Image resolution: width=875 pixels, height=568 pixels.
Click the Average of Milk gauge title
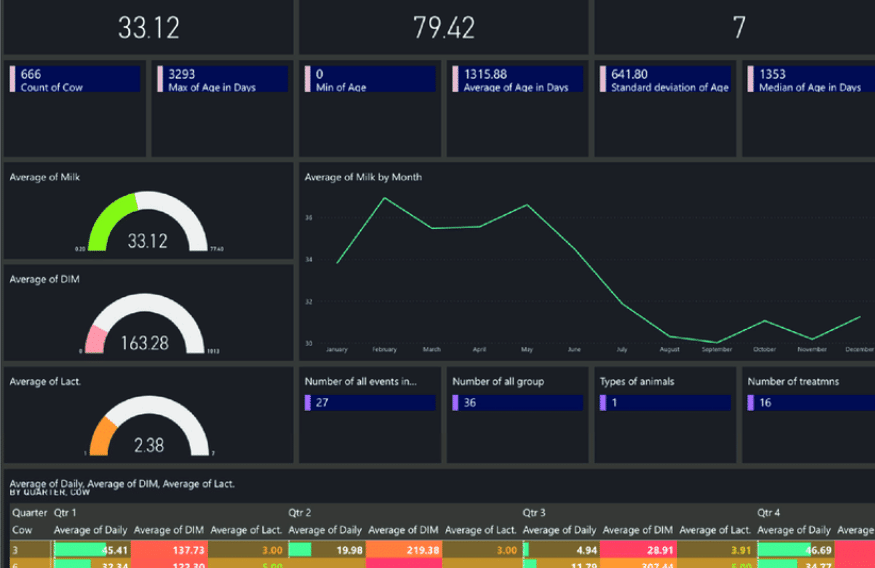(45, 177)
